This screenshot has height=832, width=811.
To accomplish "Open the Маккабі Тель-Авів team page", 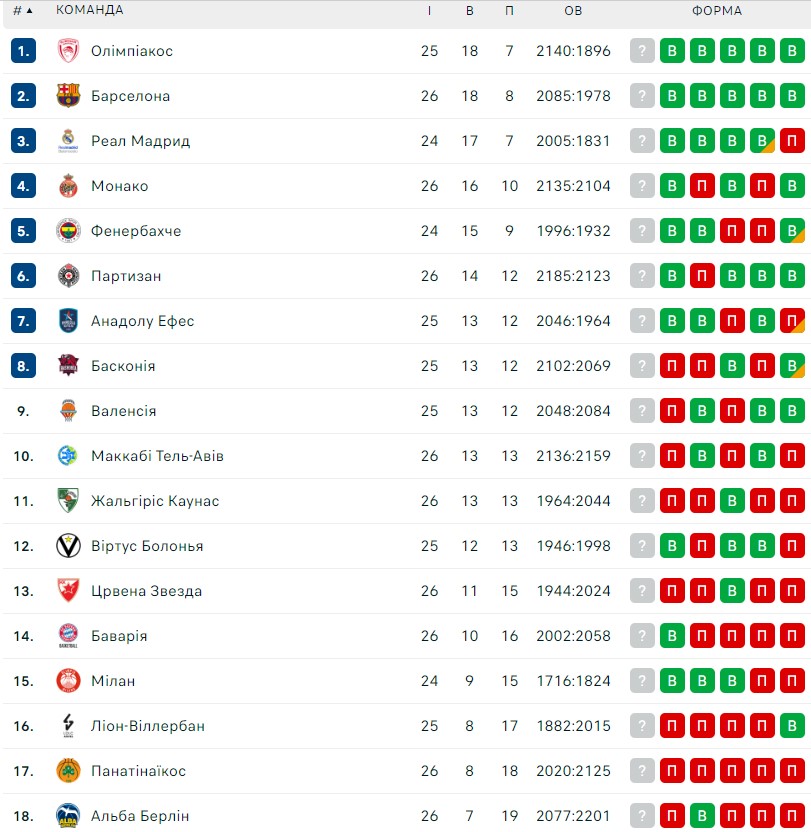I will (157, 456).
